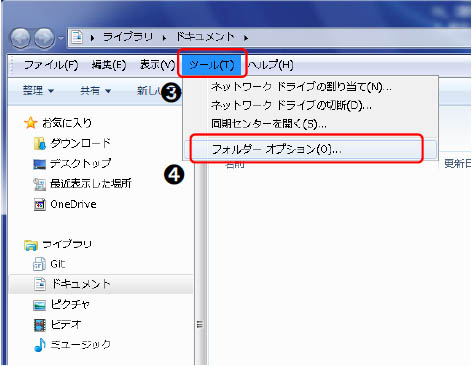Image resolution: width=472 pixels, height=366 pixels.
Task: Open the ツール(T) menu
Action: click(211, 64)
